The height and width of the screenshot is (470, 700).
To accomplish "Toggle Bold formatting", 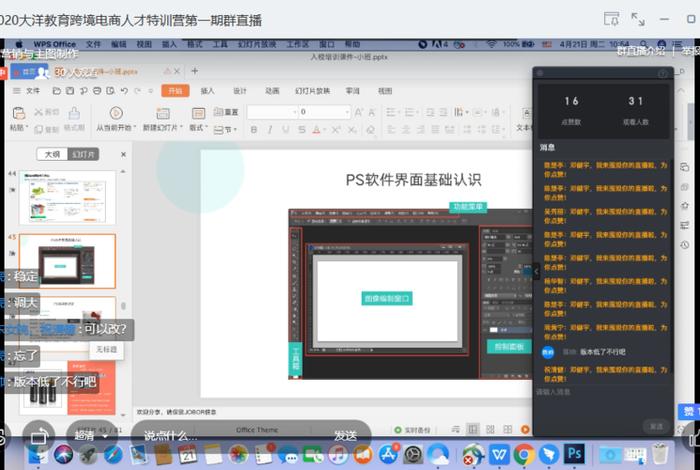I will (x=254, y=130).
